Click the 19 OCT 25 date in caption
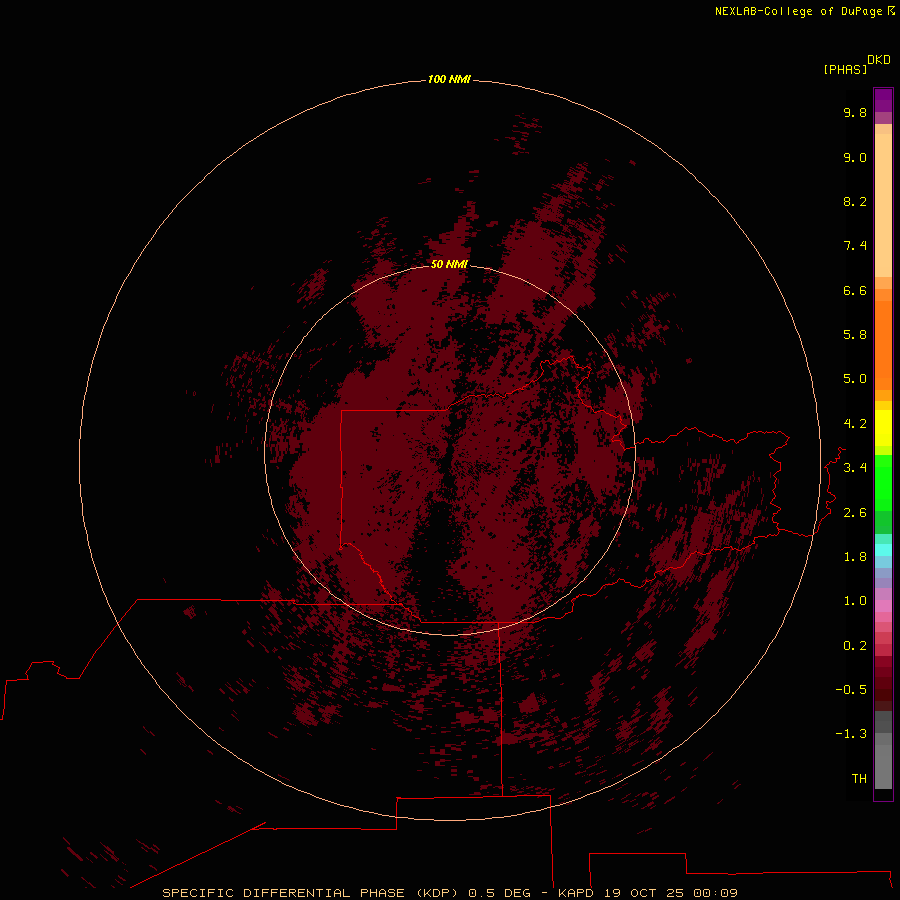 (643, 893)
